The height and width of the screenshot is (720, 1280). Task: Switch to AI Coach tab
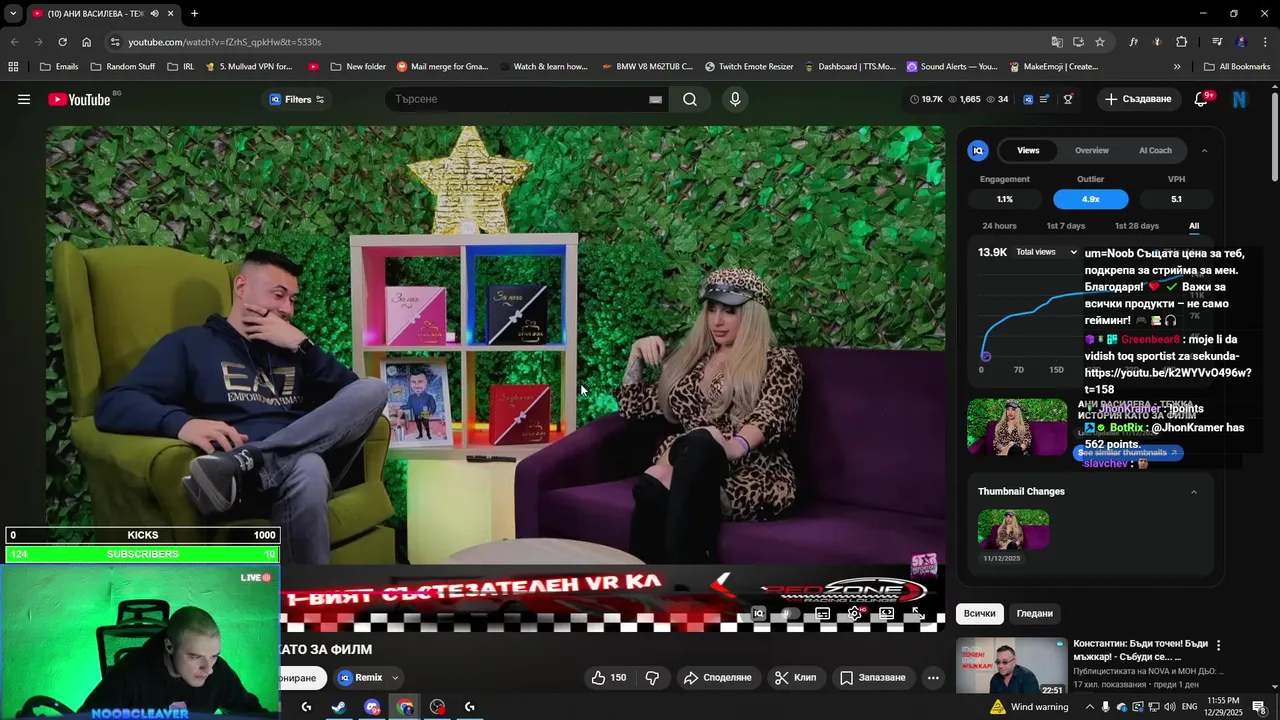pyautogui.click(x=1155, y=150)
